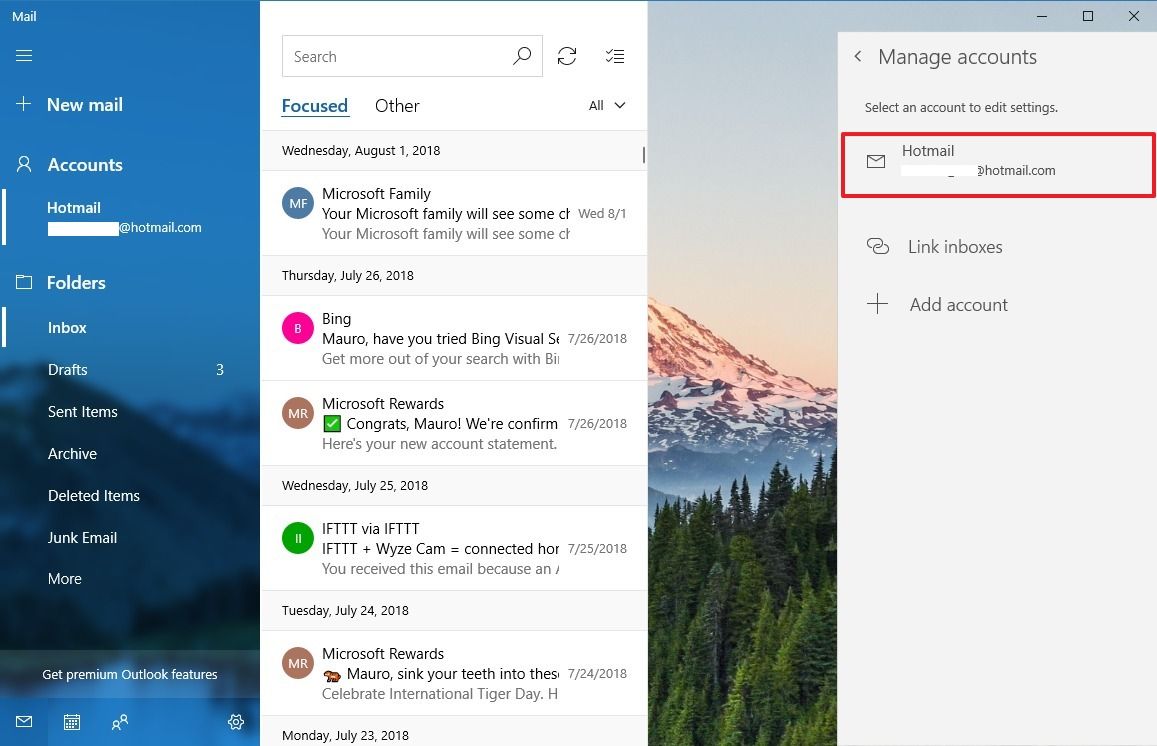
Task: Start a search with the magnifier icon
Action: pos(521,56)
